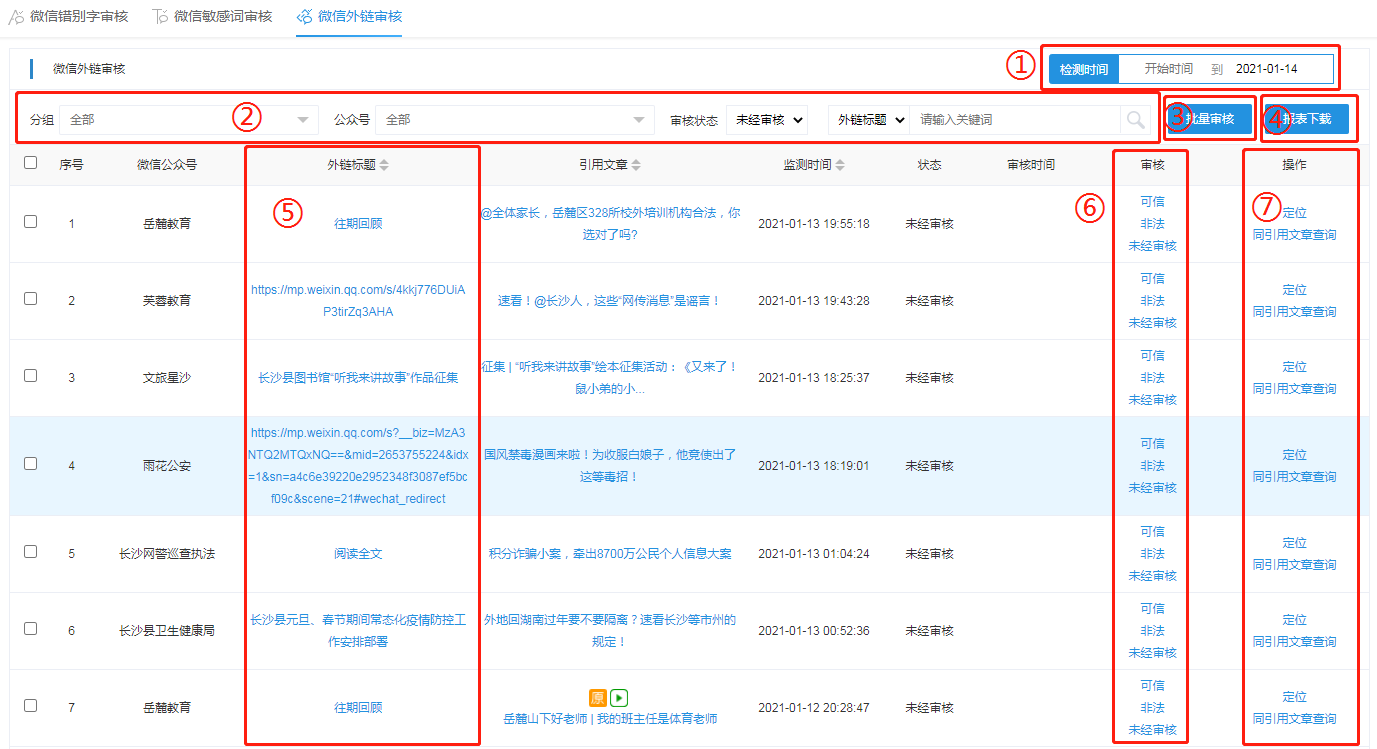Viewport: 1377px width, 749px height.
Task: Click the 微信外链审核 tab icon
Action: [305, 17]
